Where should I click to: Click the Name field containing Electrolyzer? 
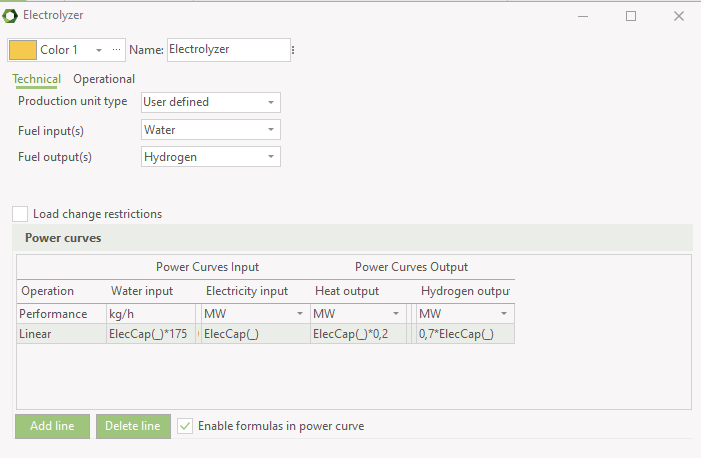pos(229,50)
